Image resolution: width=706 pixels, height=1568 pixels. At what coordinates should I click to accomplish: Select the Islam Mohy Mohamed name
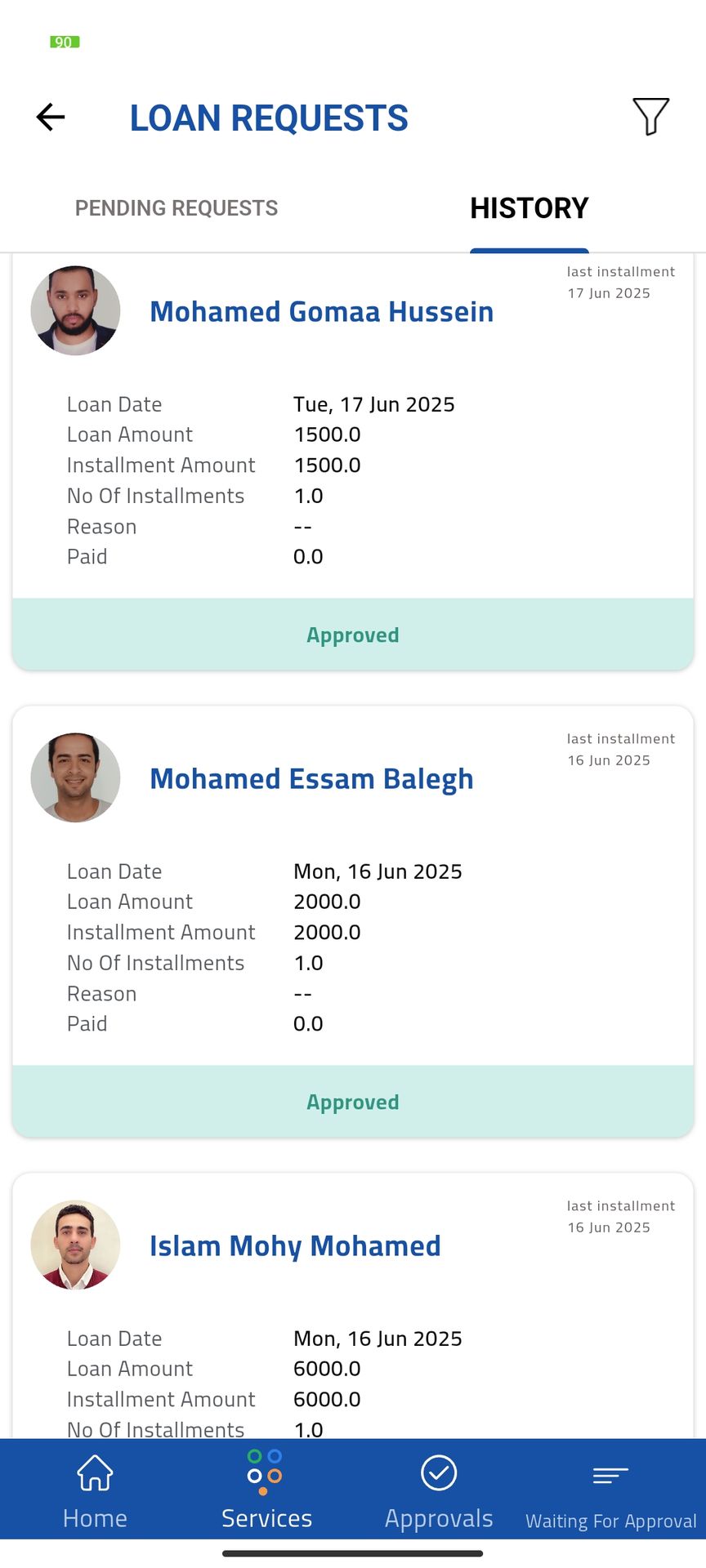click(x=295, y=1246)
